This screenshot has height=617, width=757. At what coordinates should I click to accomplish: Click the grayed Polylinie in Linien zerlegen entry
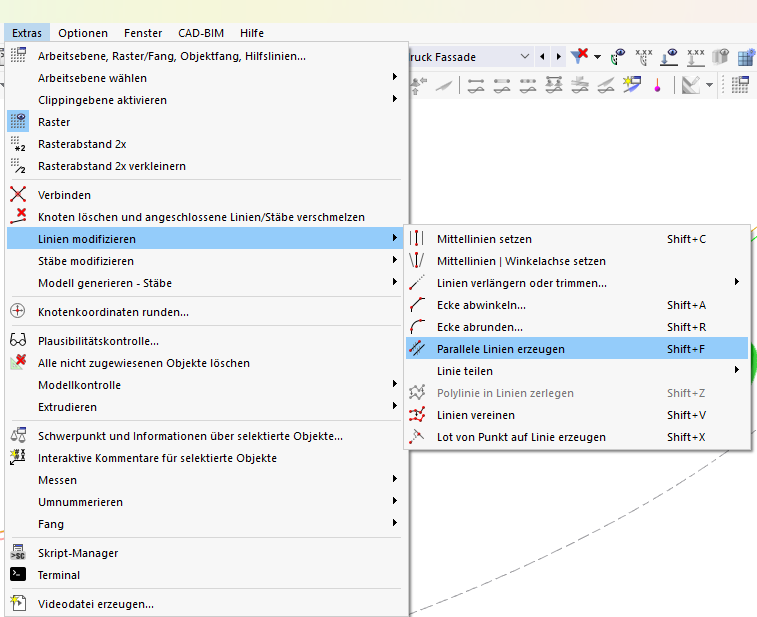coord(577,393)
